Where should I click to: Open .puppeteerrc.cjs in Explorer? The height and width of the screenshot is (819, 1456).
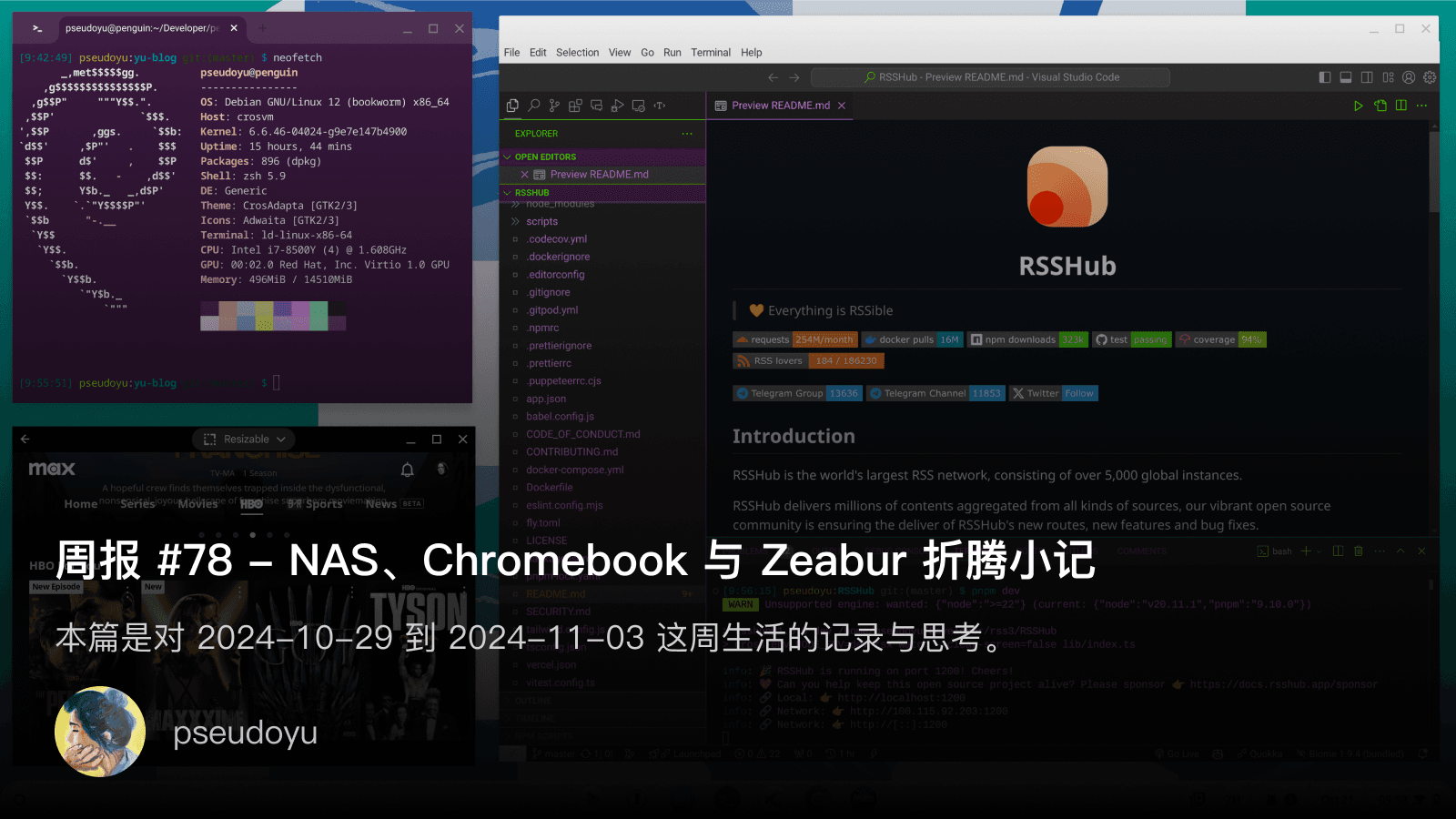click(564, 381)
